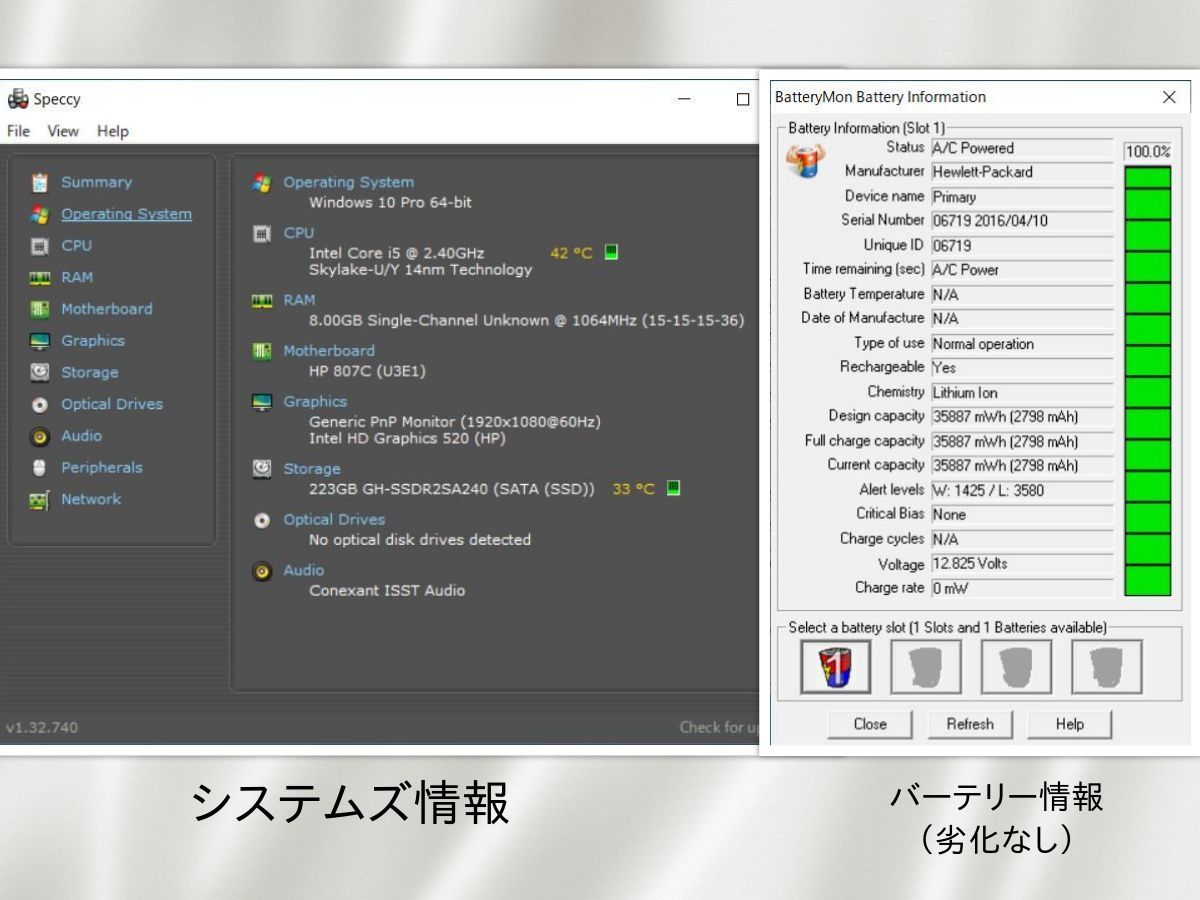
Task: Click the Charge rate 0 mW field
Action: click(1022, 588)
